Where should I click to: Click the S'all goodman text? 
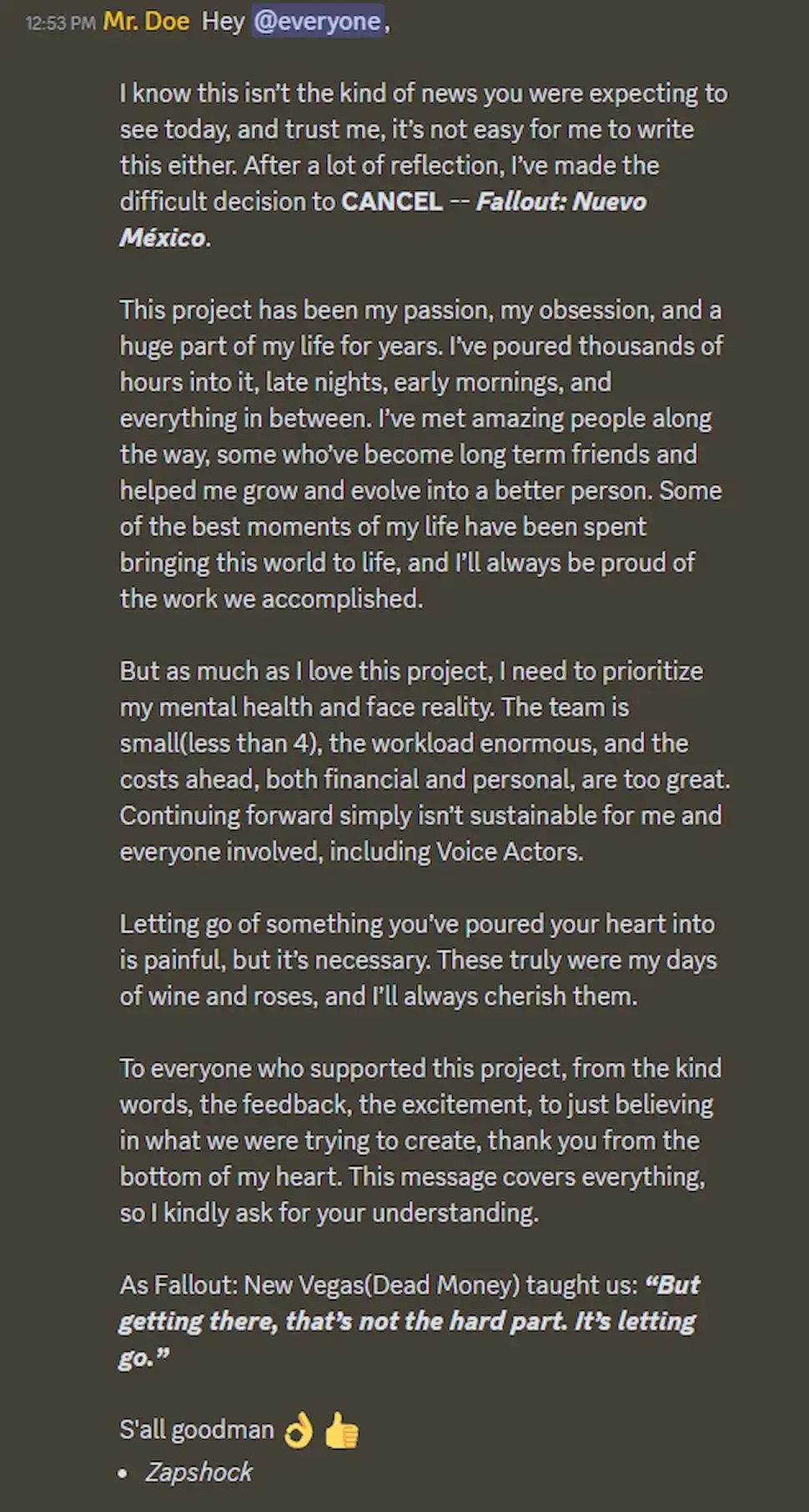(x=196, y=1430)
